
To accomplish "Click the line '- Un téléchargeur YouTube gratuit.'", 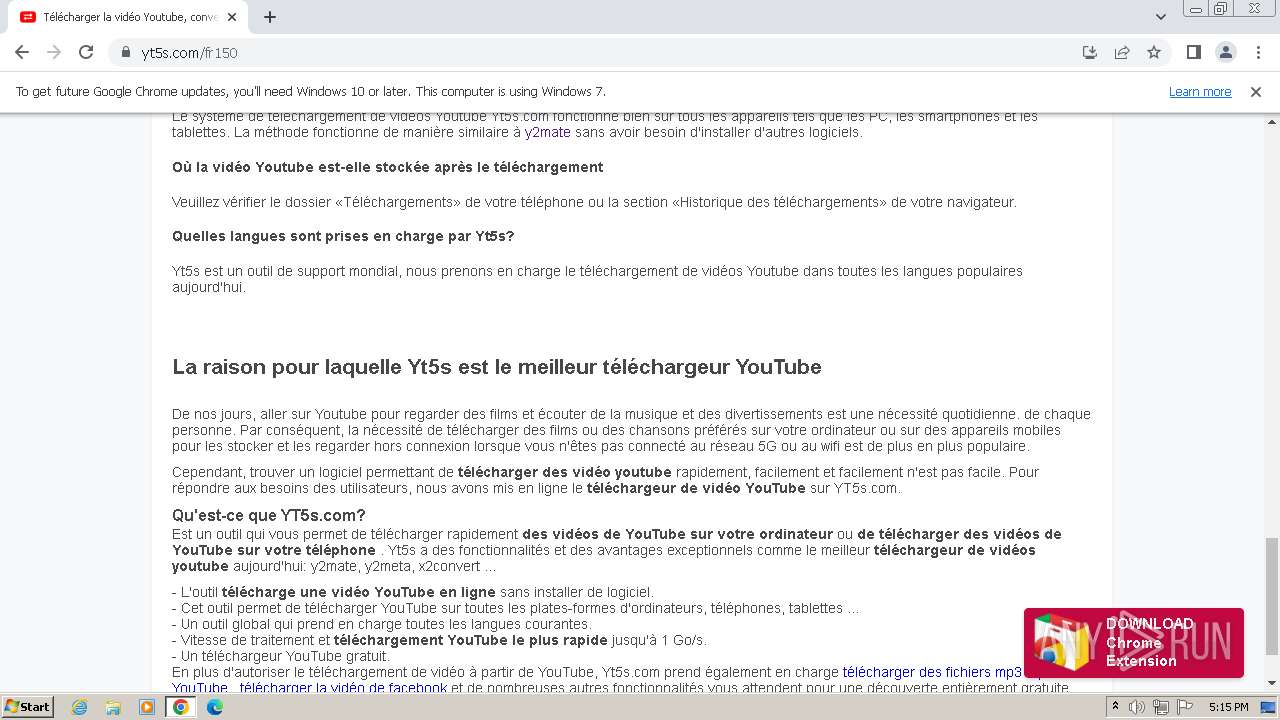I will click(281, 656).
